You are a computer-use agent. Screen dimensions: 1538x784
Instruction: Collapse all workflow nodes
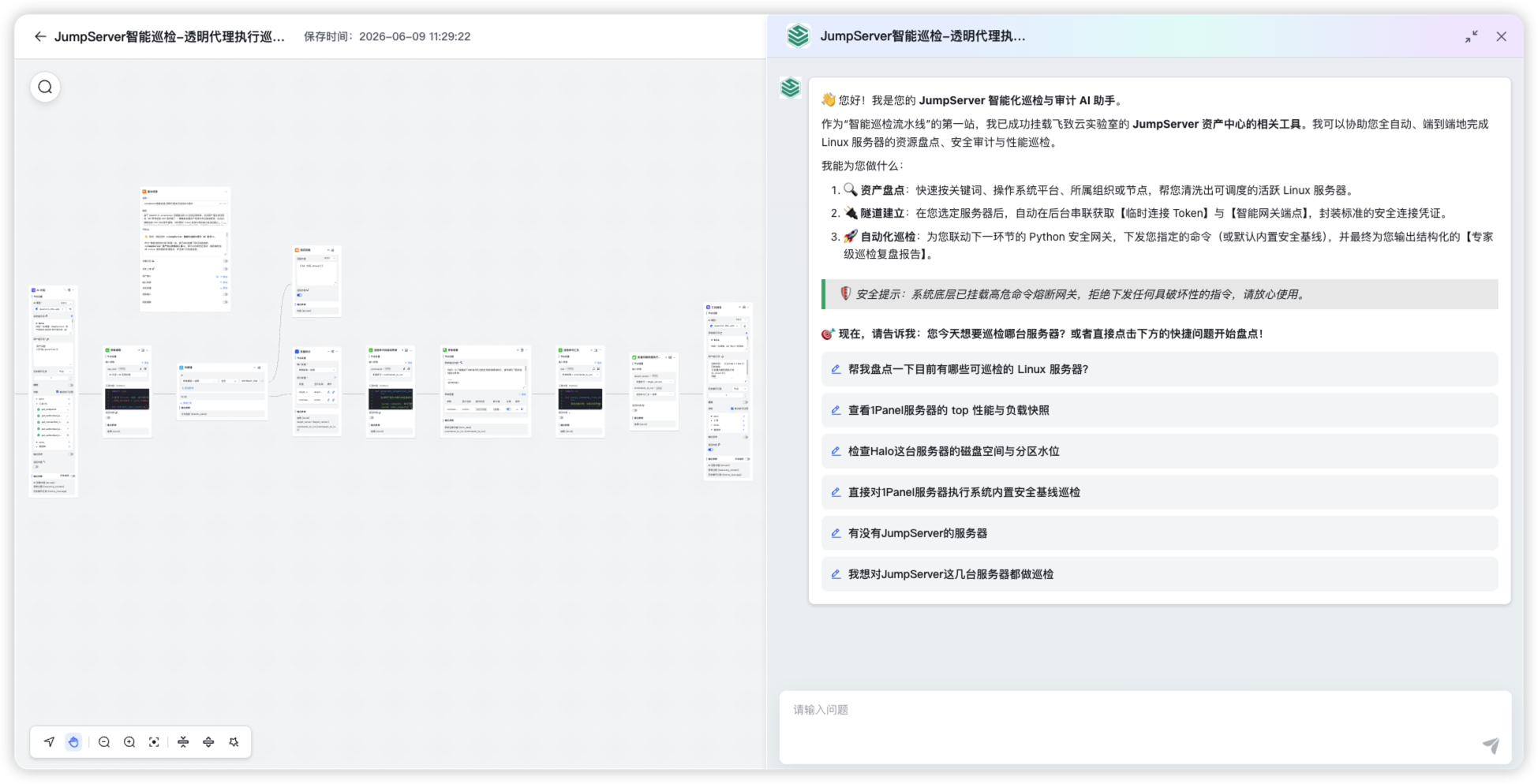coord(183,742)
